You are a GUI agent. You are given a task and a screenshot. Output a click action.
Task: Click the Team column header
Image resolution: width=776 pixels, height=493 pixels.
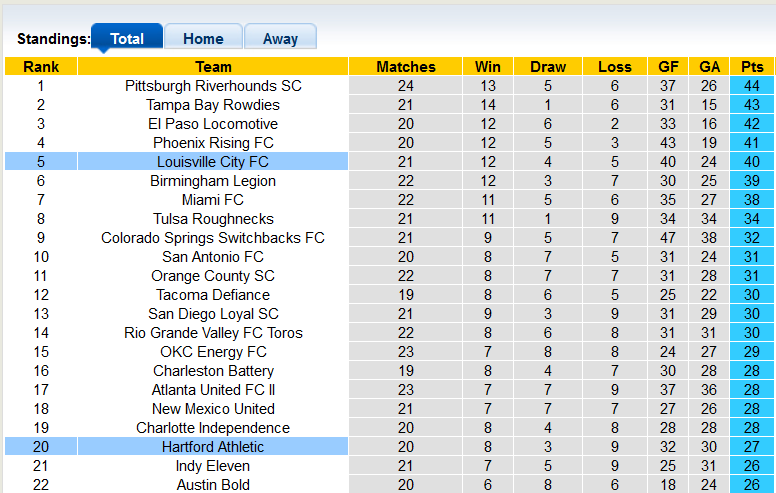tap(213, 67)
